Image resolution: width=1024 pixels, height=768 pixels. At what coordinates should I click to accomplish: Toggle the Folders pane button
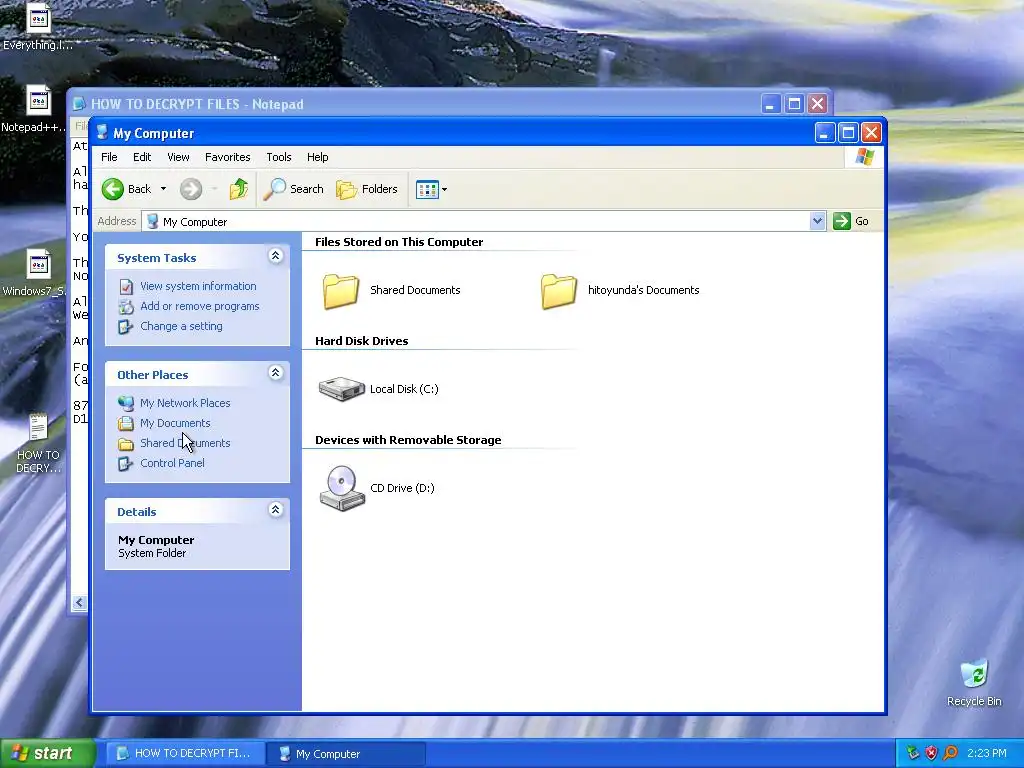tap(367, 189)
